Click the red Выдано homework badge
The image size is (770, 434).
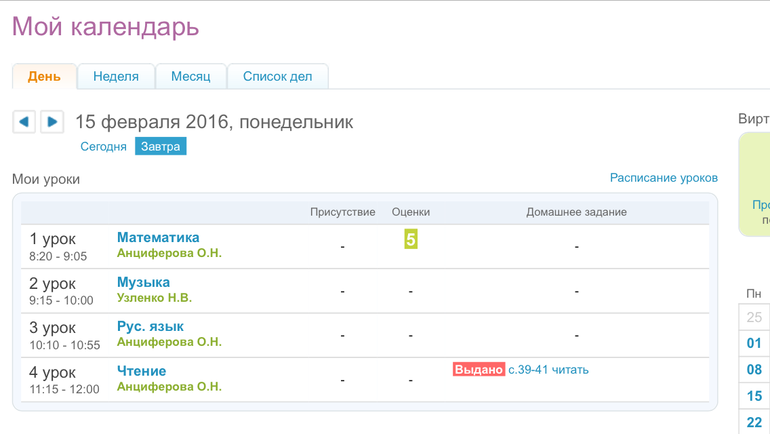pyautogui.click(x=478, y=370)
